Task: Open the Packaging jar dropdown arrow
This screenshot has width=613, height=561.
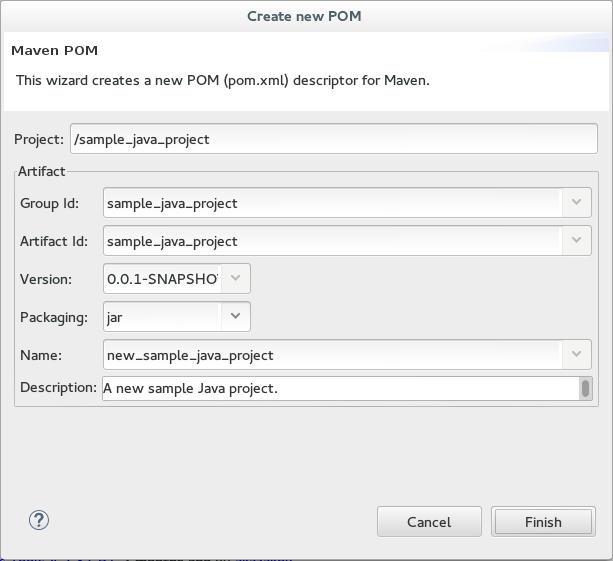Action: click(235, 316)
